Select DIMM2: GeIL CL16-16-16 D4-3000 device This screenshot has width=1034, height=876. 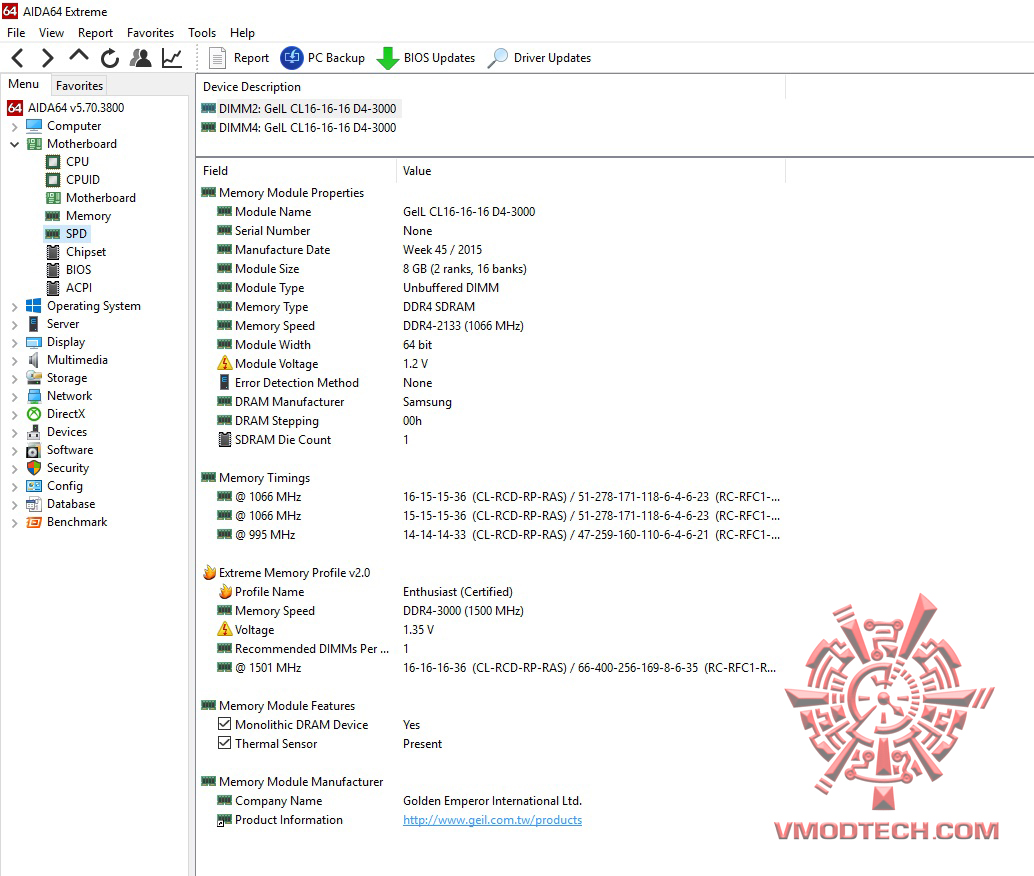[x=299, y=108]
